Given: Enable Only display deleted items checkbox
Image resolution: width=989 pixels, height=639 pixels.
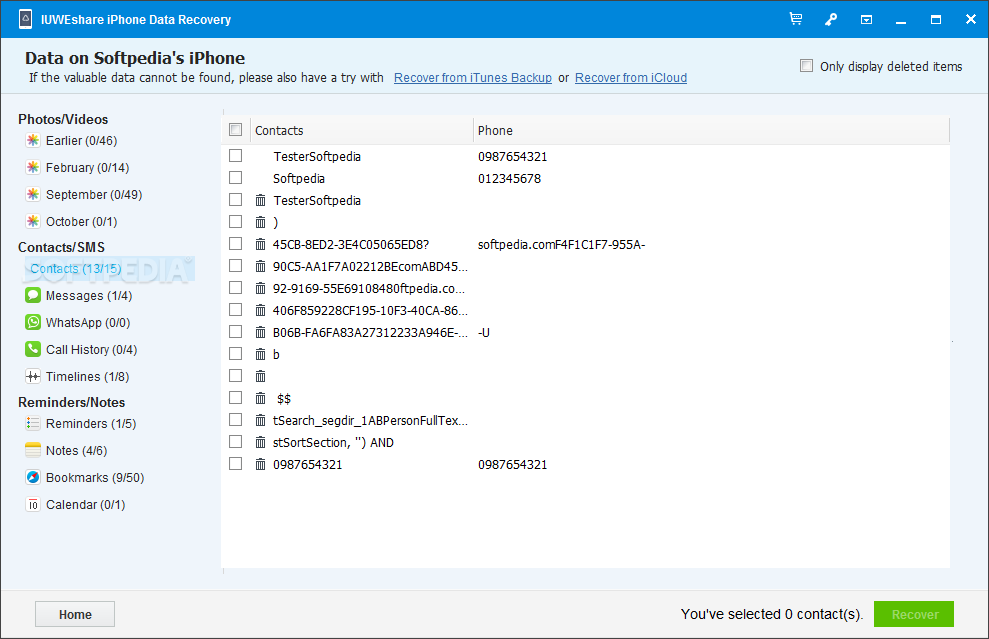Looking at the screenshot, I should point(806,66).
